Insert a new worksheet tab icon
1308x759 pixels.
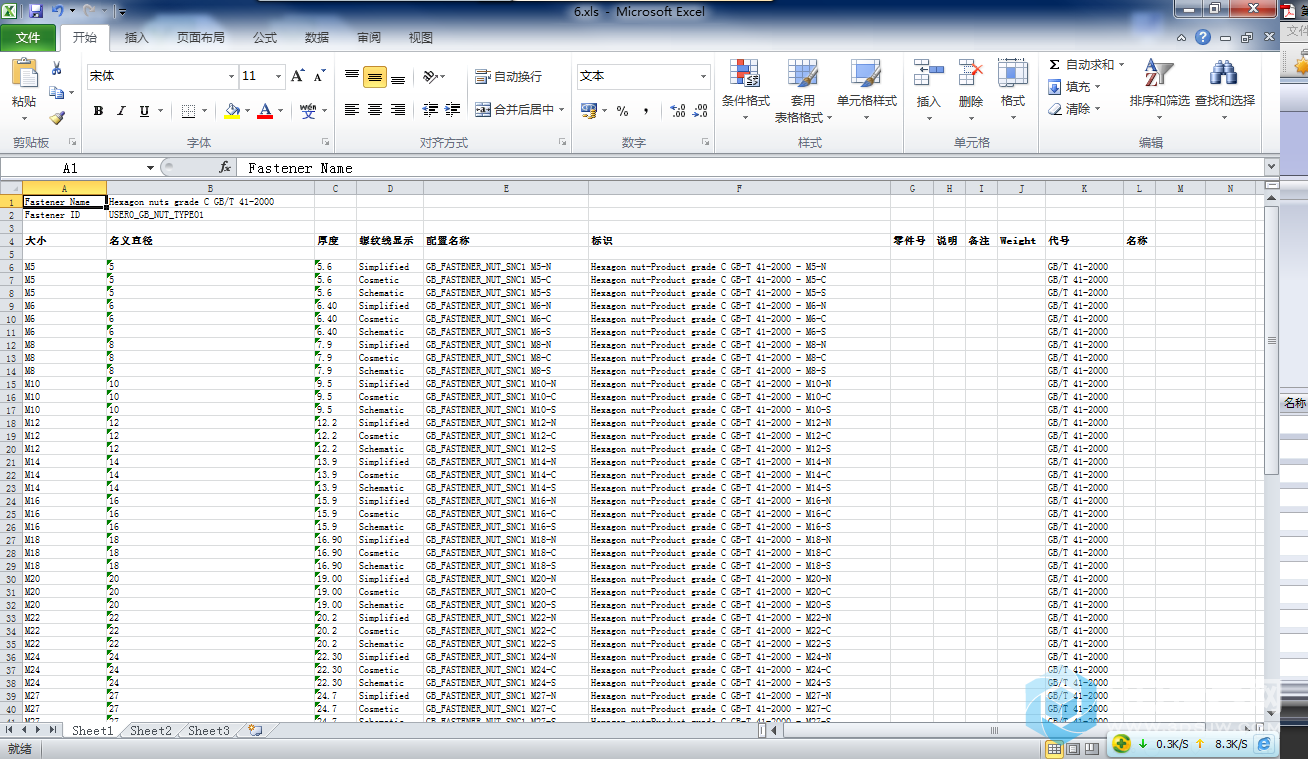[x=255, y=731]
